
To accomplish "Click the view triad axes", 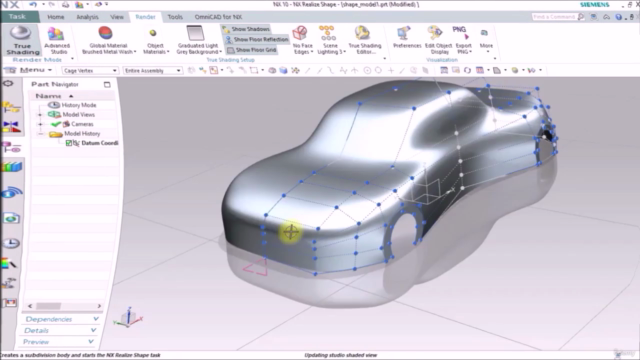I will pyautogui.click(x=128, y=317).
